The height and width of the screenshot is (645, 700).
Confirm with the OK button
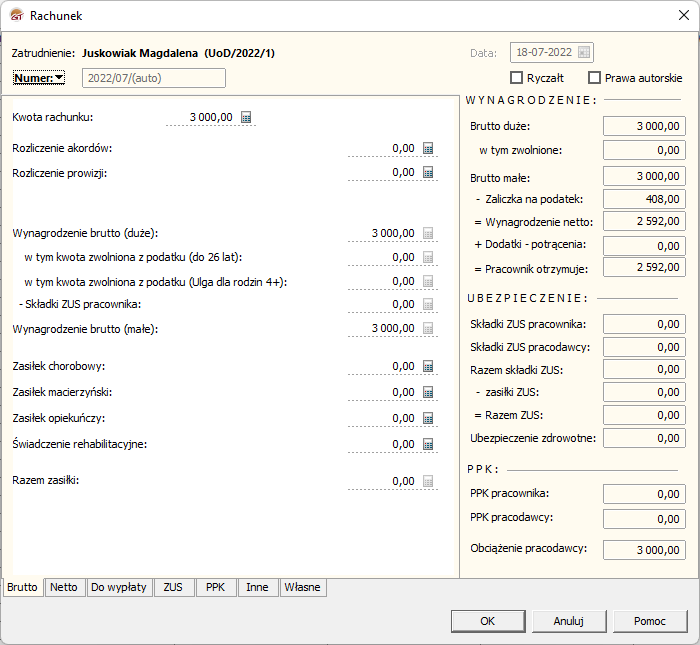(x=488, y=621)
